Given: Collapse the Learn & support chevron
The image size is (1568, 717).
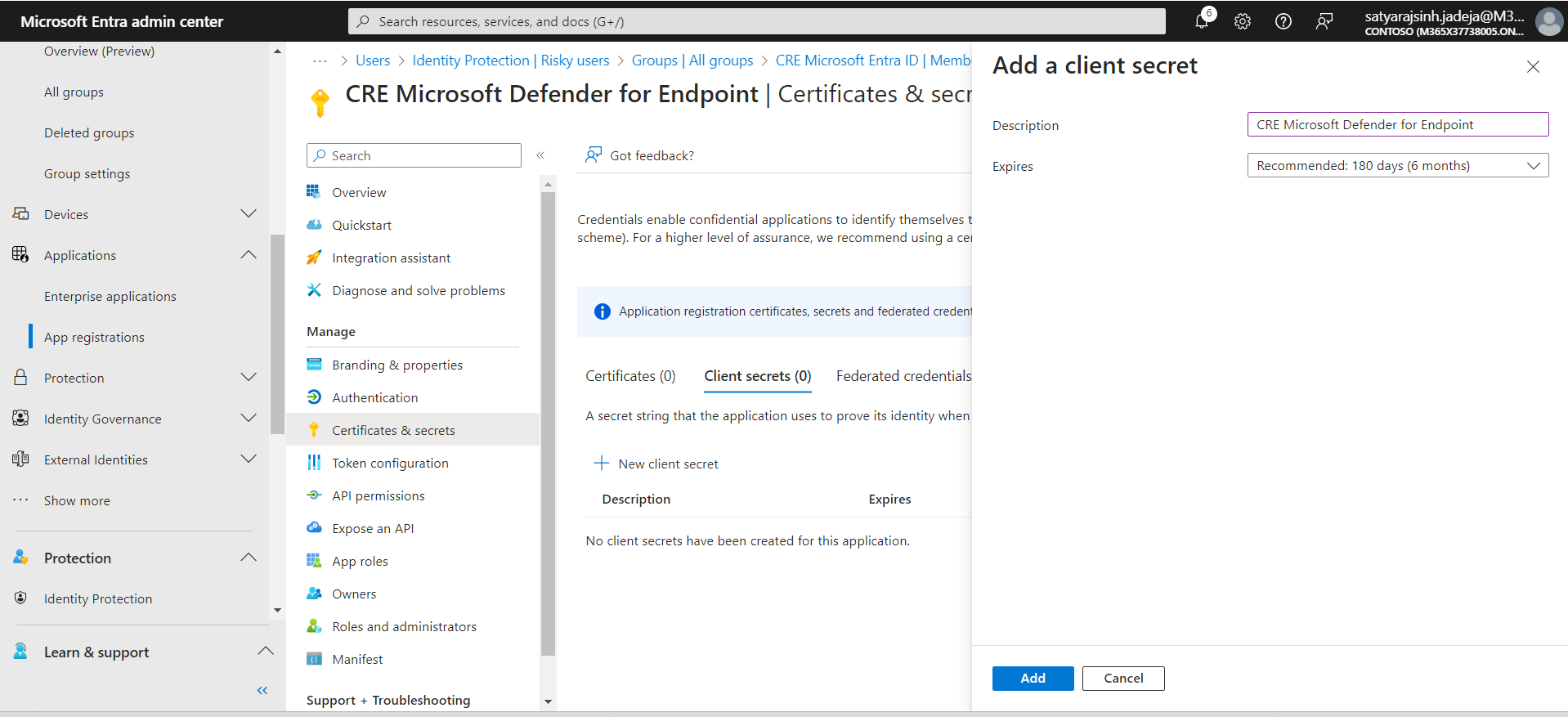Looking at the screenshot, I should tap(265, 652).
